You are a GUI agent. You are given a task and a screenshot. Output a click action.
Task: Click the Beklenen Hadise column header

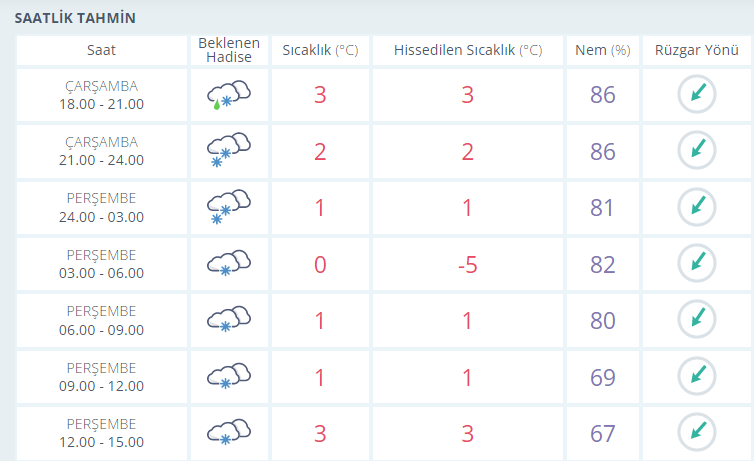[x=229, y=50]
